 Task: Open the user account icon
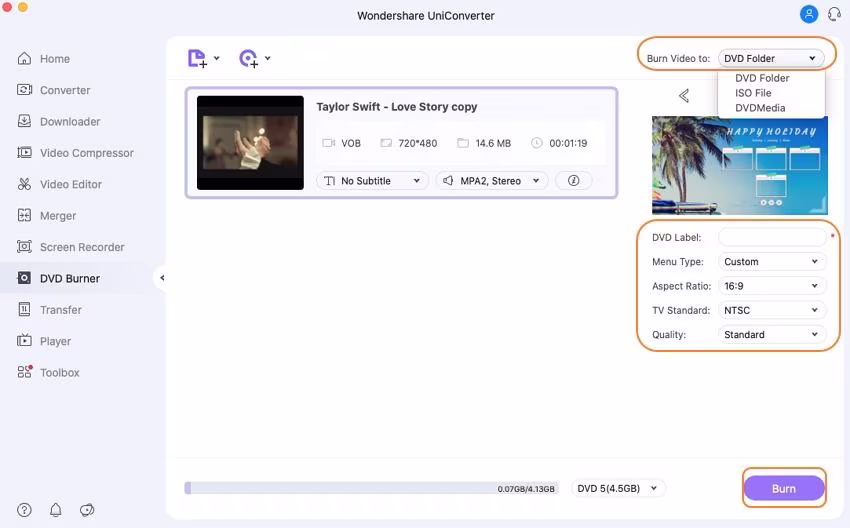(808, 14)
